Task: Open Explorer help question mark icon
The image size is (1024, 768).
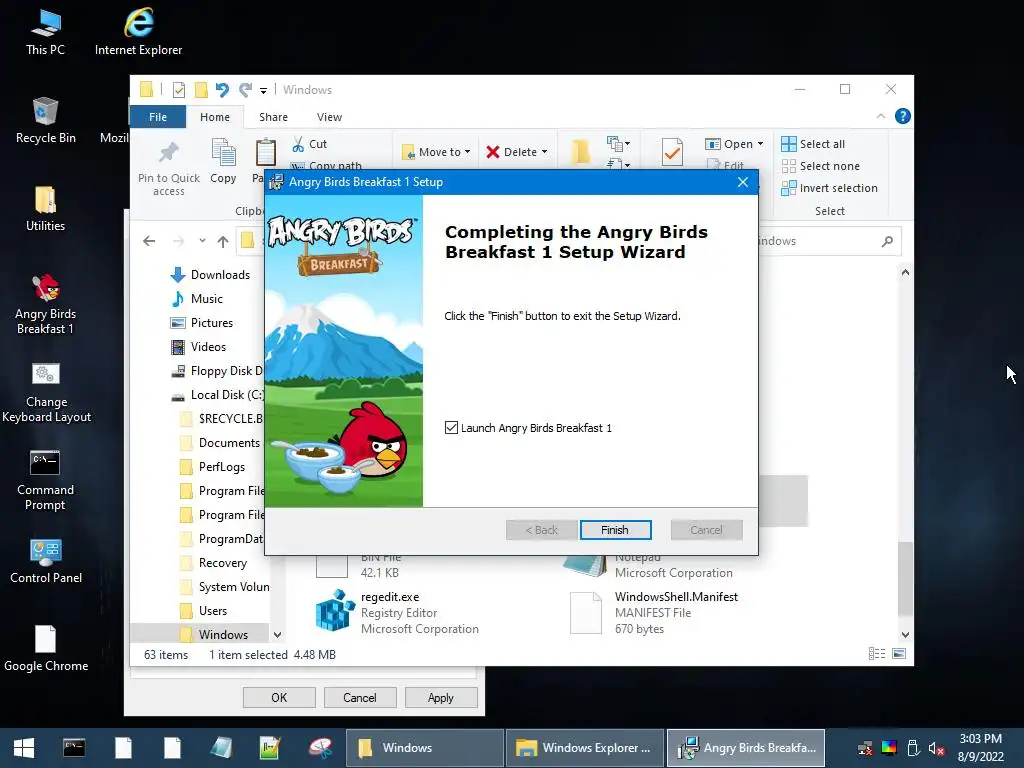Action: (x=903, y=116)
